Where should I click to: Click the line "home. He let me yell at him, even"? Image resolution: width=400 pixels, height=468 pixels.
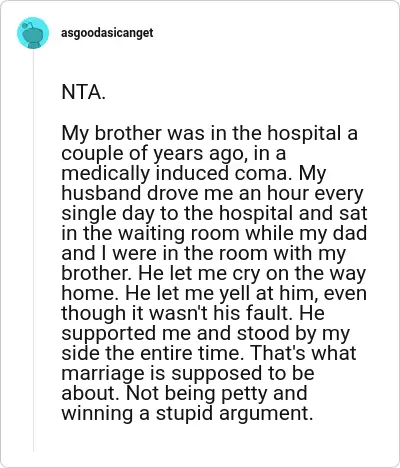214,293
